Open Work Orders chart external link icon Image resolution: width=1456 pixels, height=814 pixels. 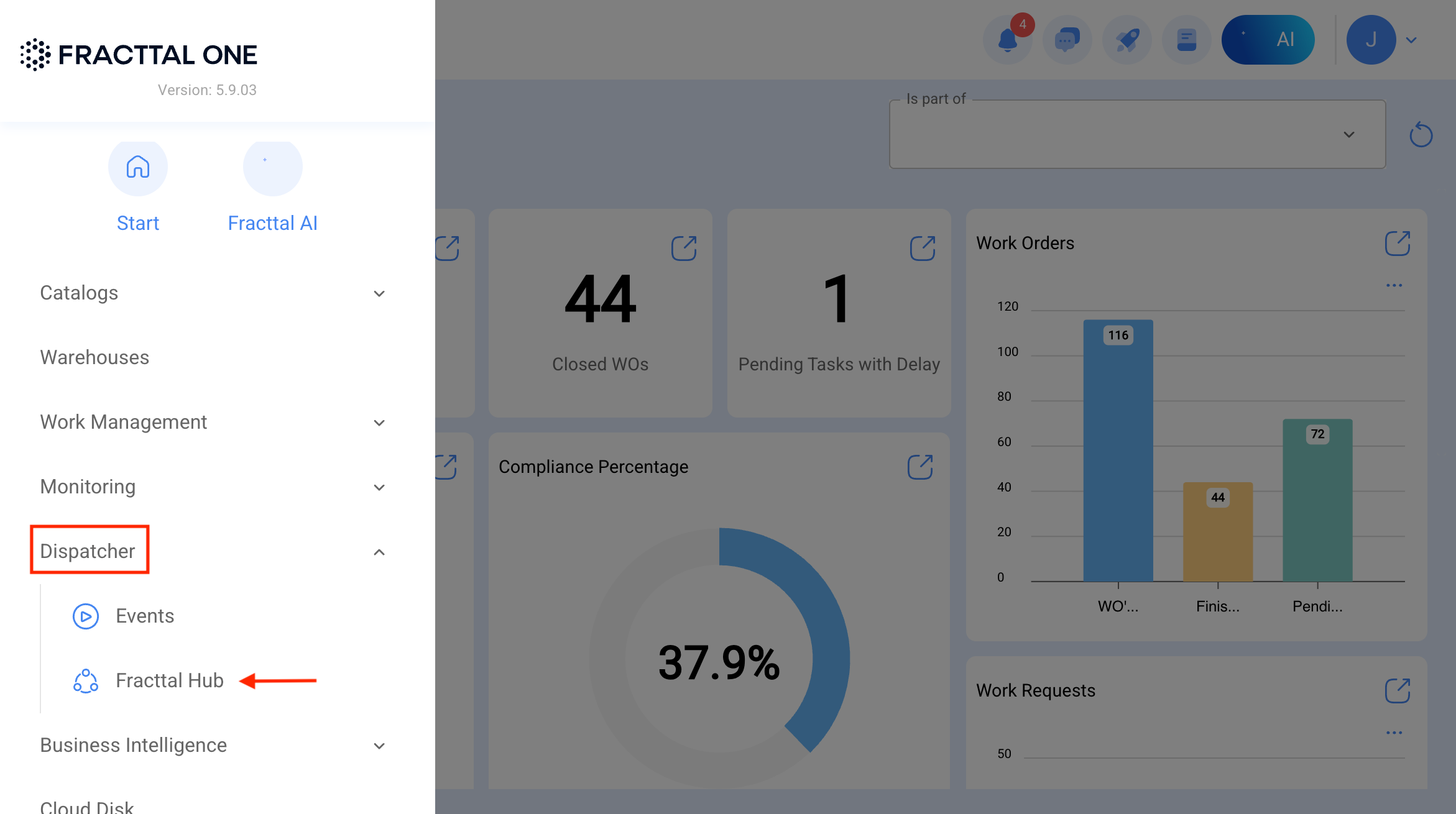coord(1398,243)
